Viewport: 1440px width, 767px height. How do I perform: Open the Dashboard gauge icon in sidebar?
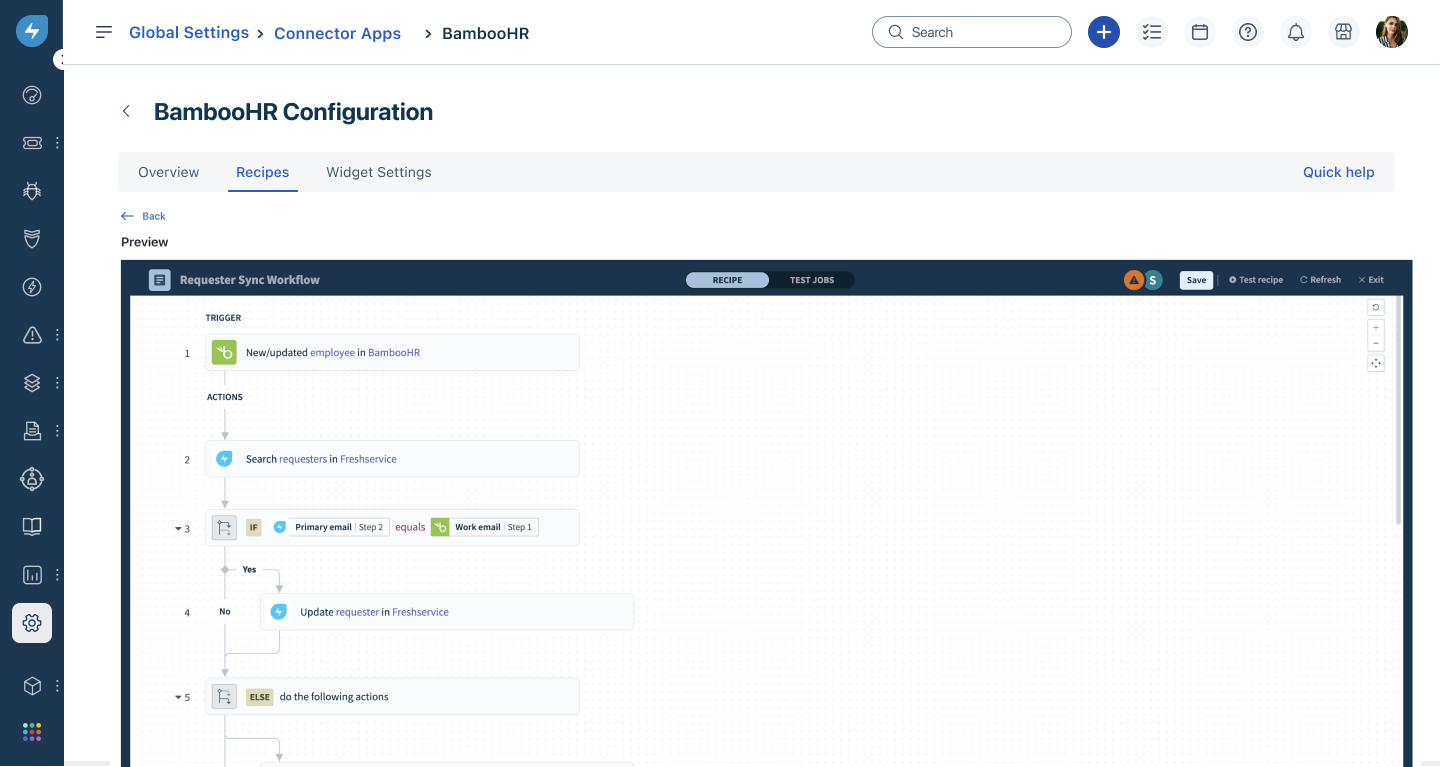click(x=32, y=95)
